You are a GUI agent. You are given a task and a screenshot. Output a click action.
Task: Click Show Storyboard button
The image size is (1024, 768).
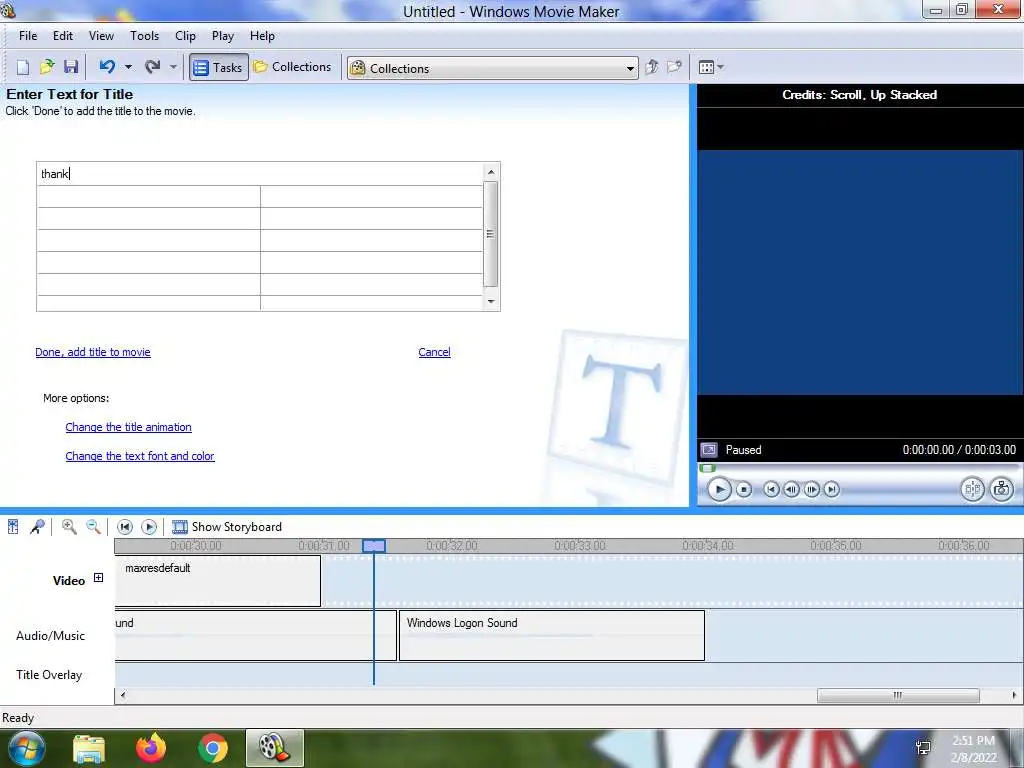[227, 526]
